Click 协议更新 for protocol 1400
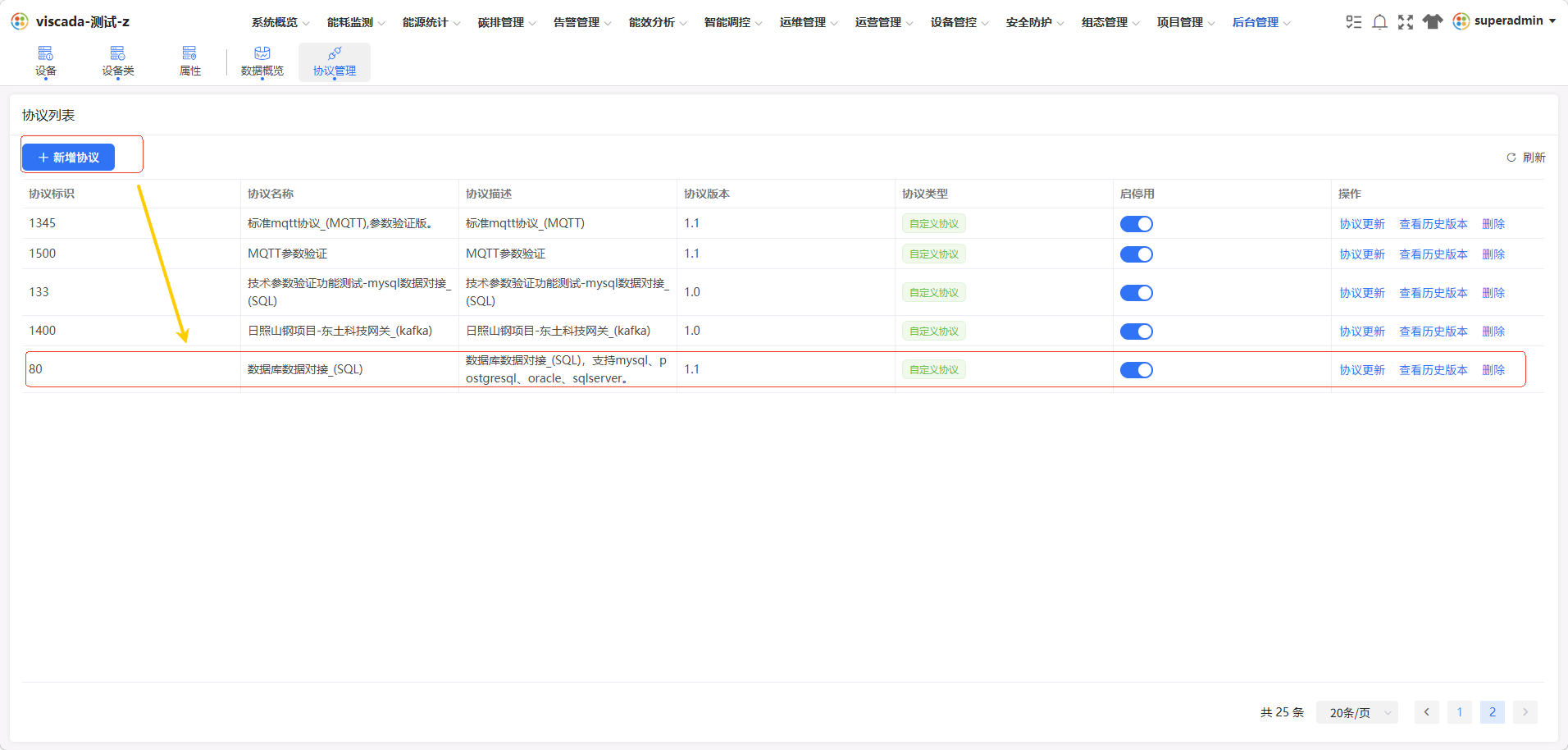 tap(1362, 332)
